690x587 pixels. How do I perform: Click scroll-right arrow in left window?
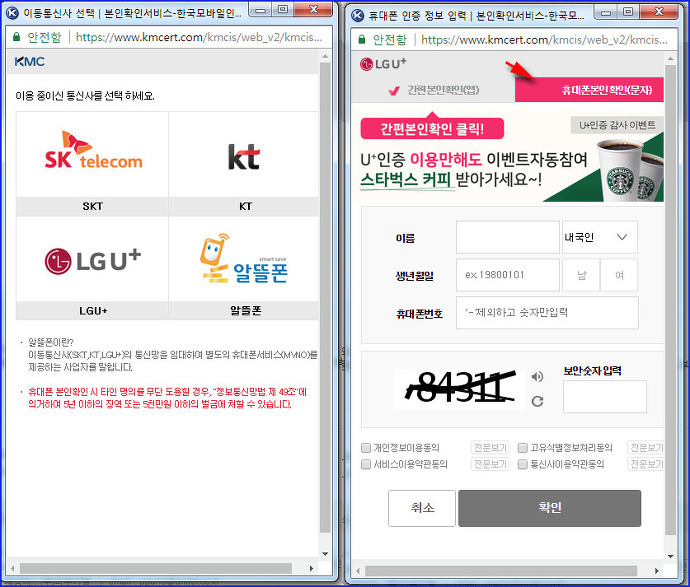click(311, 569)
